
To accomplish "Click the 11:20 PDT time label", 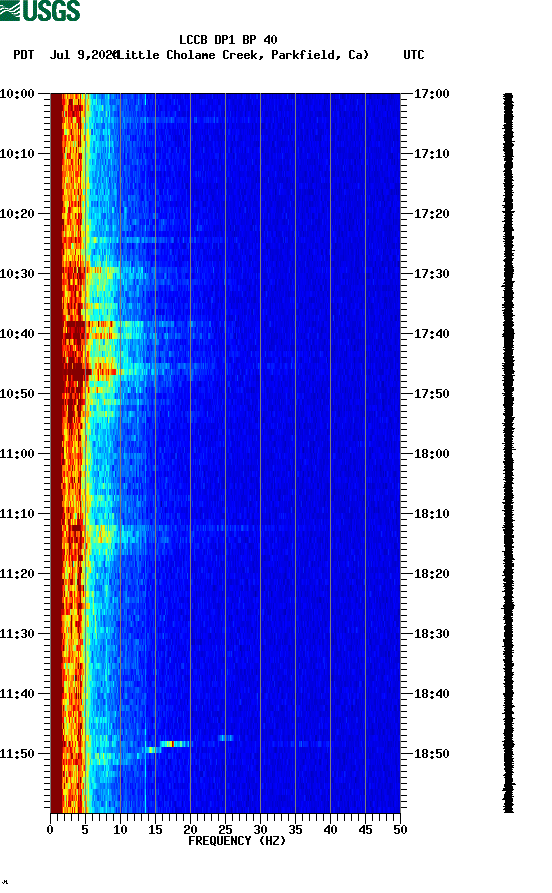I will 17,574.
